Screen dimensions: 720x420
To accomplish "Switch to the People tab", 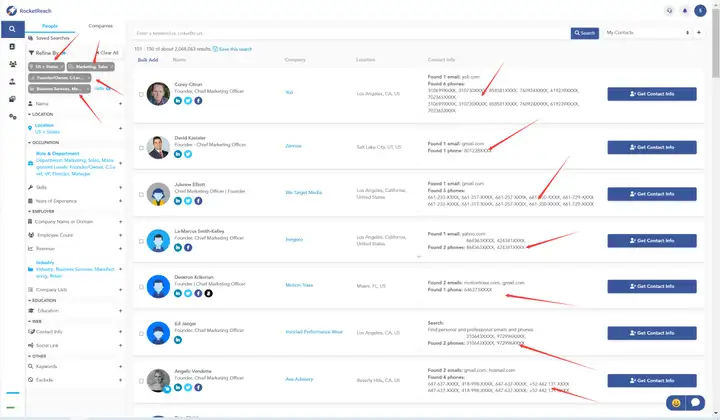I will coord(50,26).
